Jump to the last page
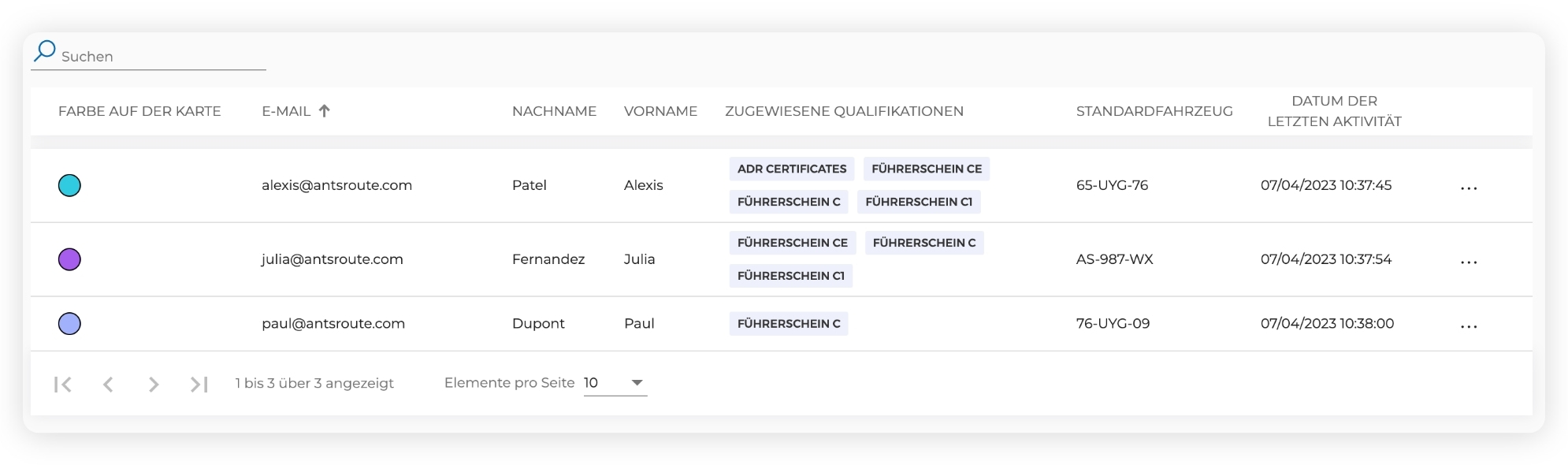This screenshot has height=465, width=1568. pos(199,385)
